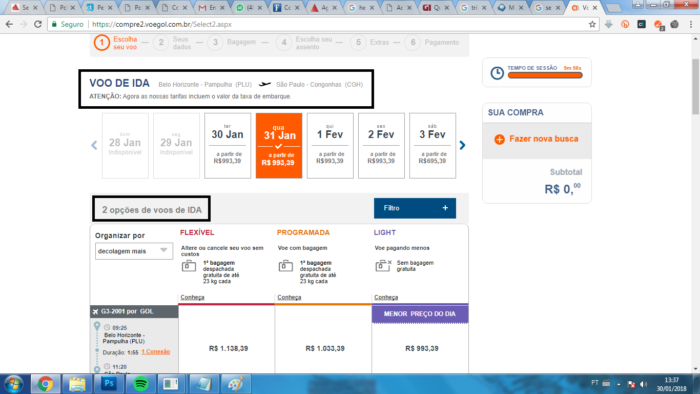Open a new browser tab
Screen dimensions: 700x394
[614, 8]
